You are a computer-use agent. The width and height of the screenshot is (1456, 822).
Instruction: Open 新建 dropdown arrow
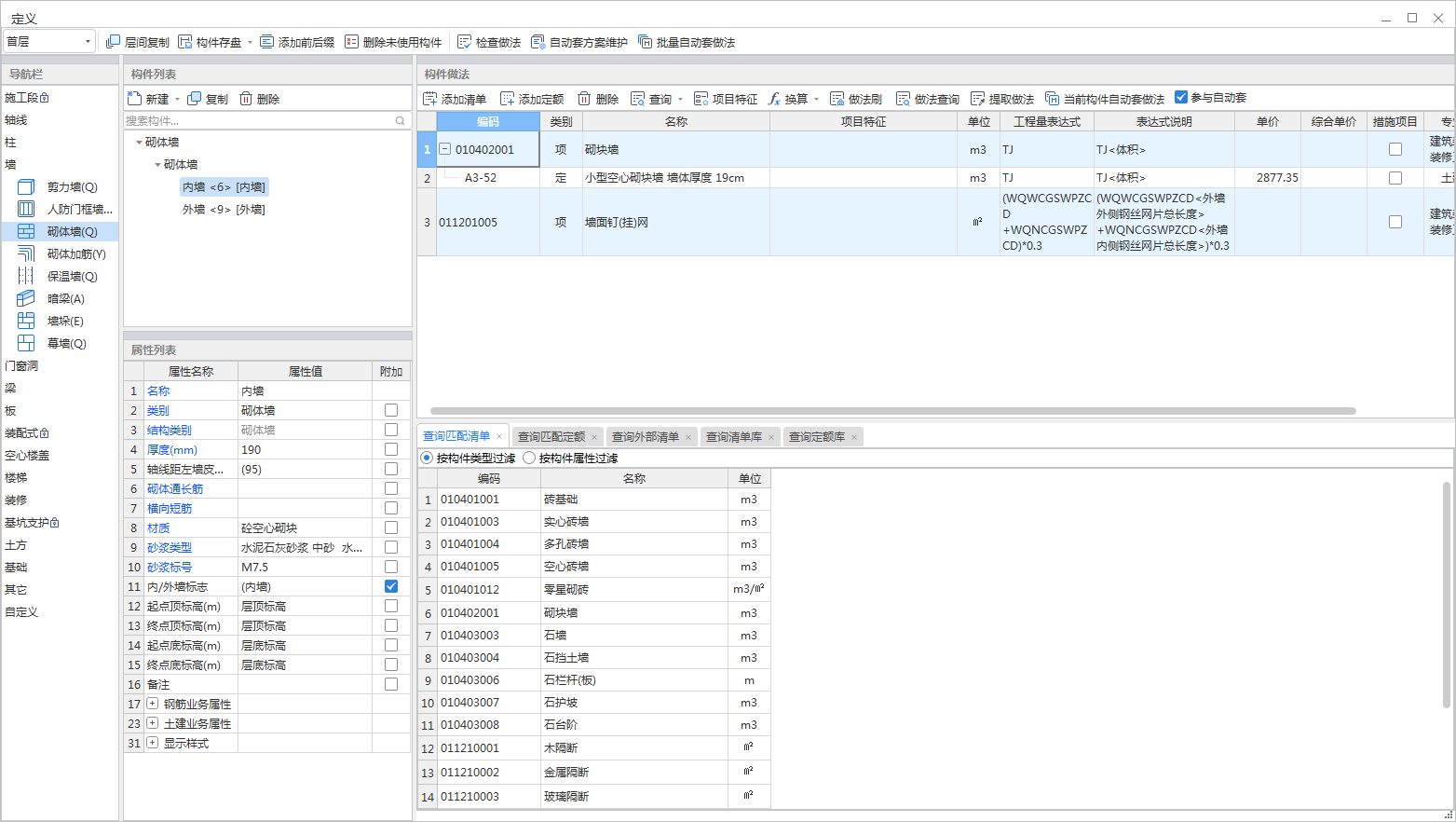pos(177,100)
